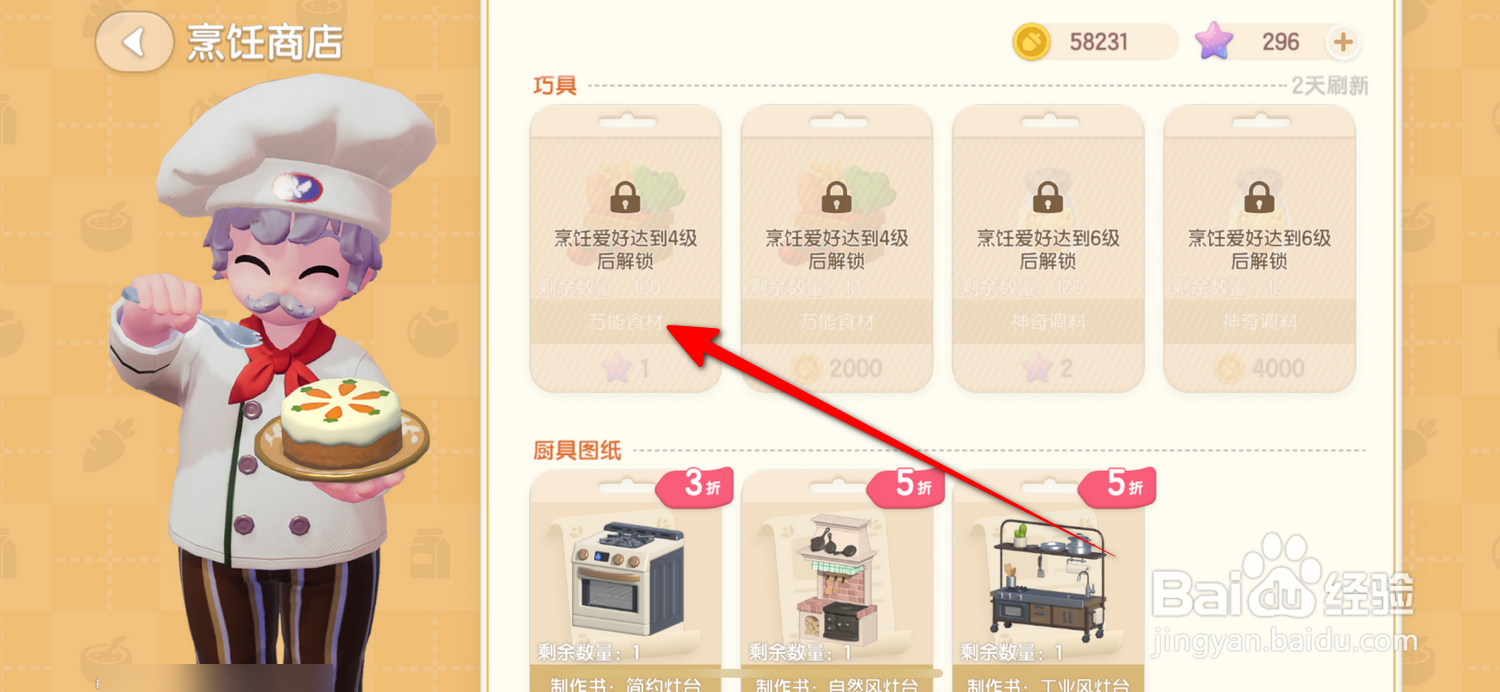Viewport: 1500px width, 692px height.
Task: Add more stars with the plus button
Action: click(1343, 42)
